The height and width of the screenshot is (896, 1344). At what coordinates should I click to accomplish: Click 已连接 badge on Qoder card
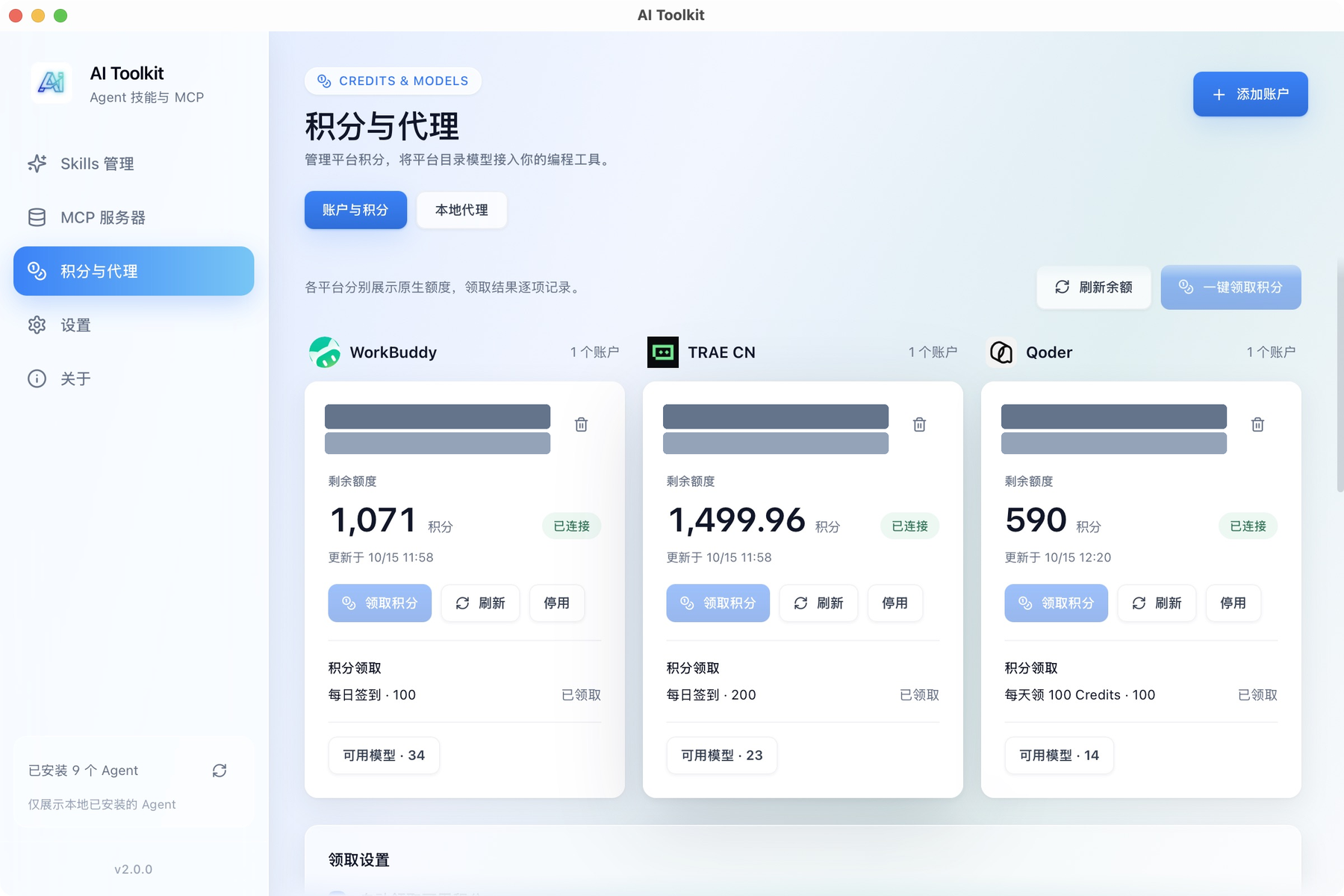pos(1248,526)
